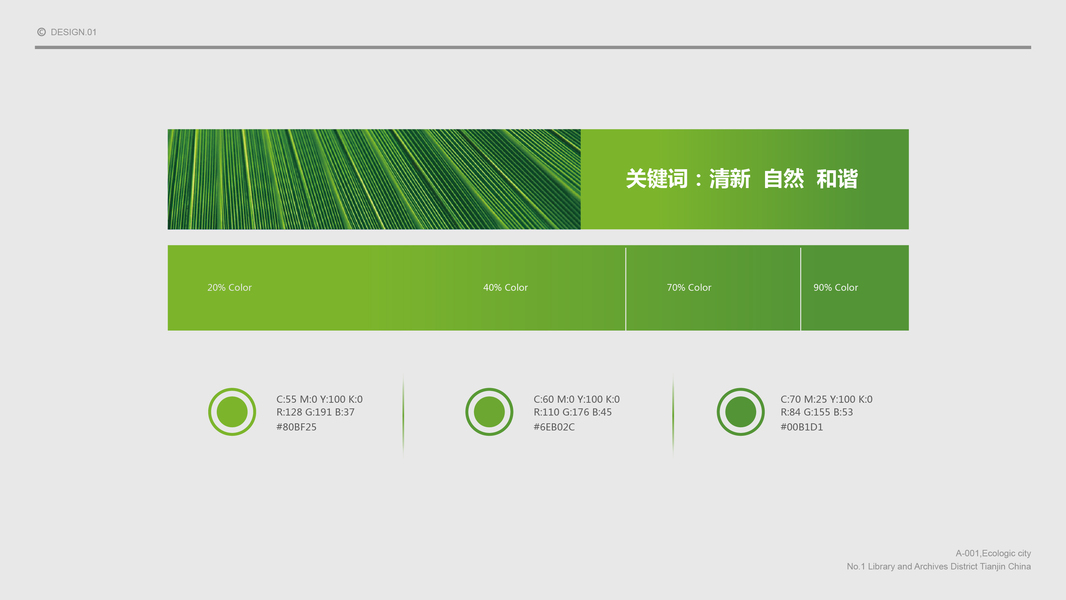Pick the dark green #00B1D1 circle swatch
Viewport: 1066px width, 600px height.
740,412
